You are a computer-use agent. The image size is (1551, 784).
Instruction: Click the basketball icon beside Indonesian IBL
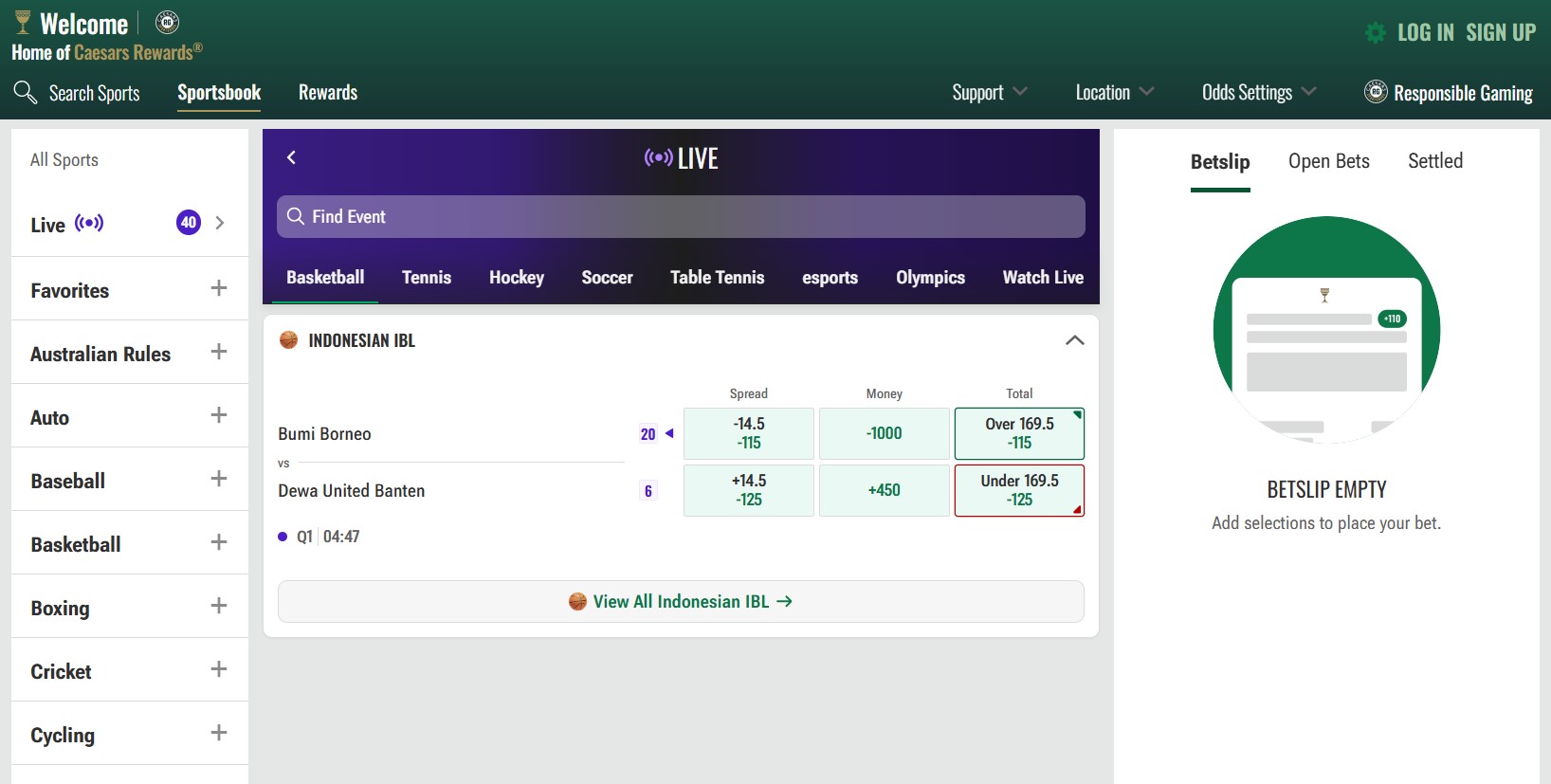[289, 340]
